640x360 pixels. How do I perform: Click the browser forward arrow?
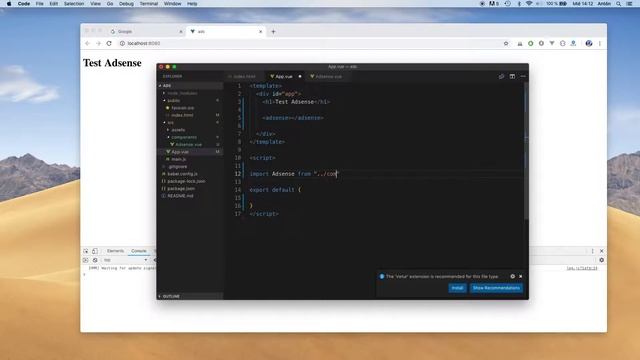(x=98, y=43)
